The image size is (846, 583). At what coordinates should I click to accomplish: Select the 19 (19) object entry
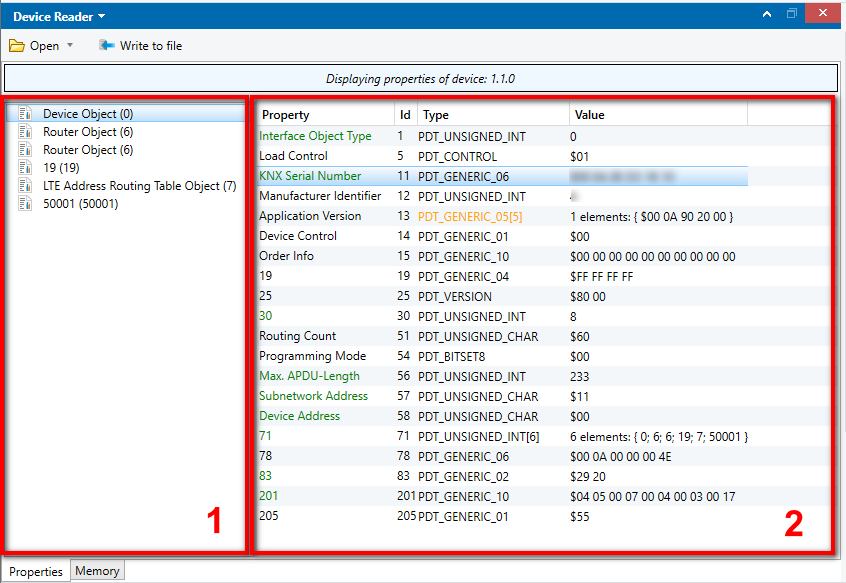click(61, 168)
